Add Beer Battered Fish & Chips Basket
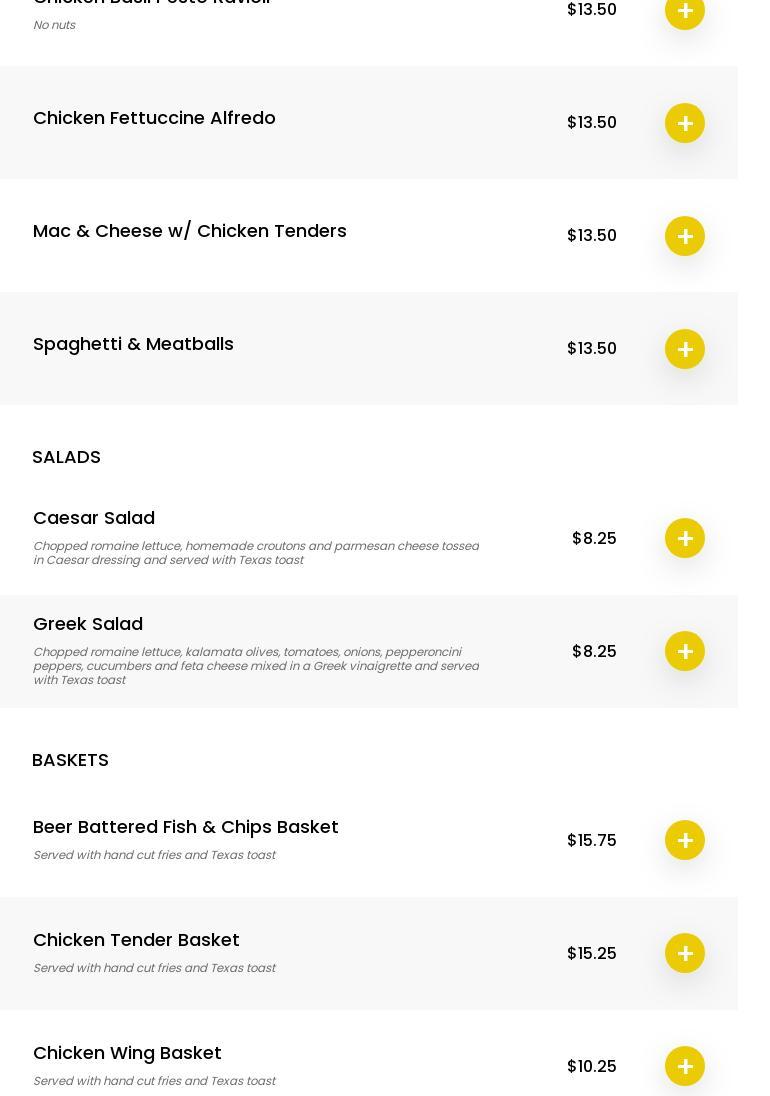The height and width of the screenshot is (1096, 770). [685, 840]
